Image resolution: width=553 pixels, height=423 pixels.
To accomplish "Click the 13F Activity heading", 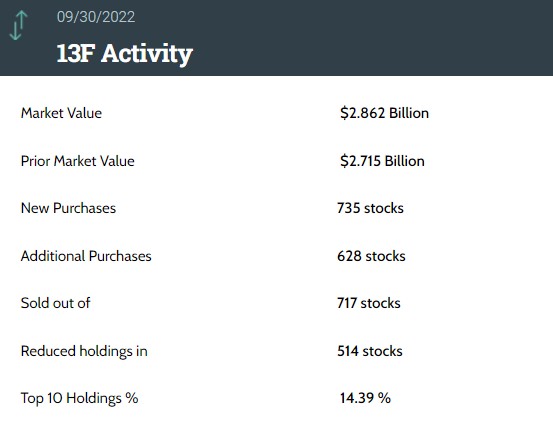I will pyautogui.click(x=124, y=54).
